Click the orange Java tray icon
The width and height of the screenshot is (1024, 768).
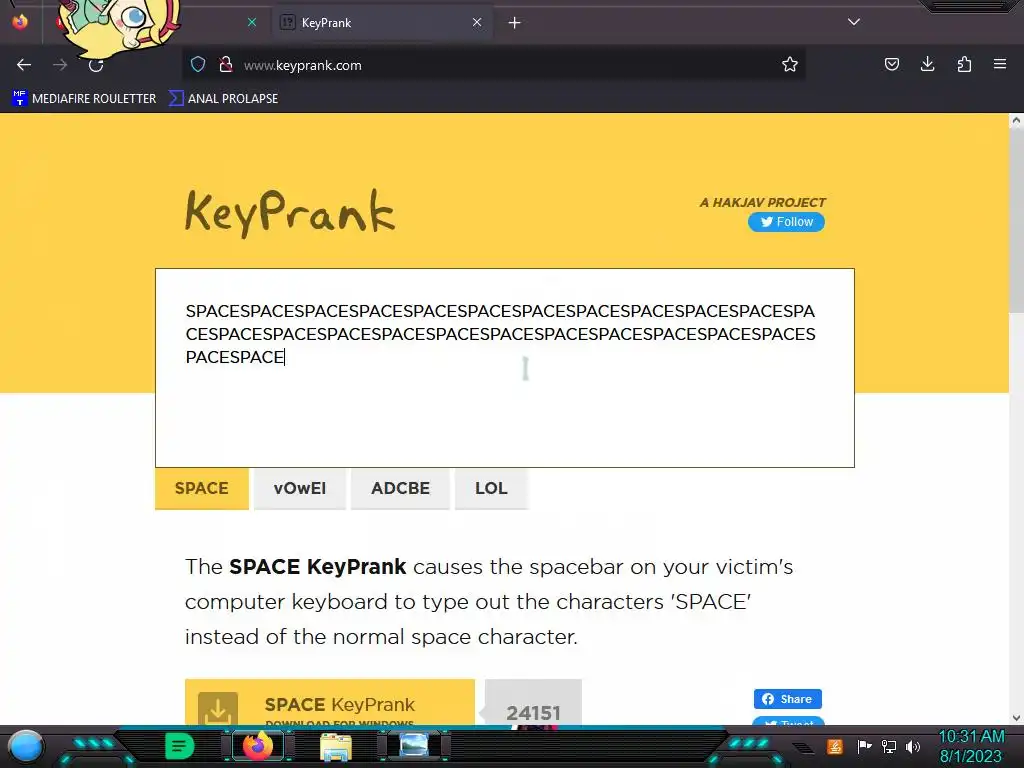point(835,746)
